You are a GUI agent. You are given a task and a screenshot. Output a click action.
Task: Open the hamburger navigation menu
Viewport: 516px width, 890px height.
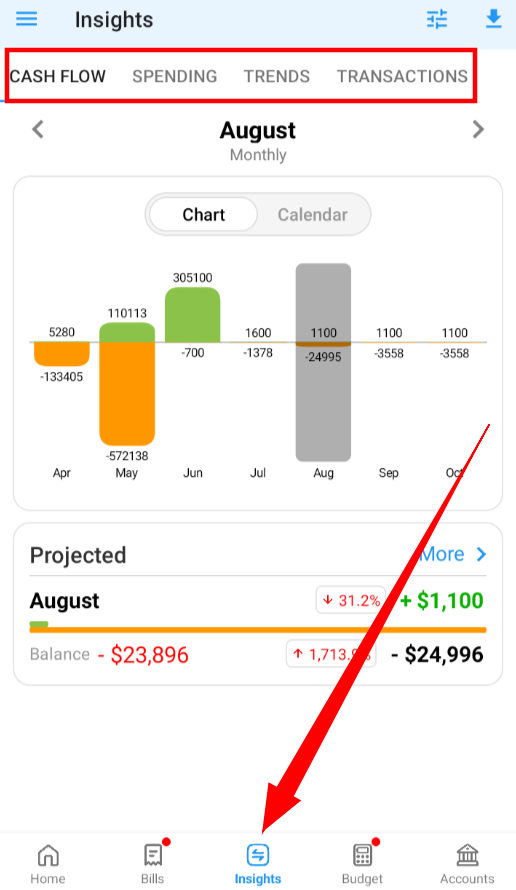(x=26, y=19)
